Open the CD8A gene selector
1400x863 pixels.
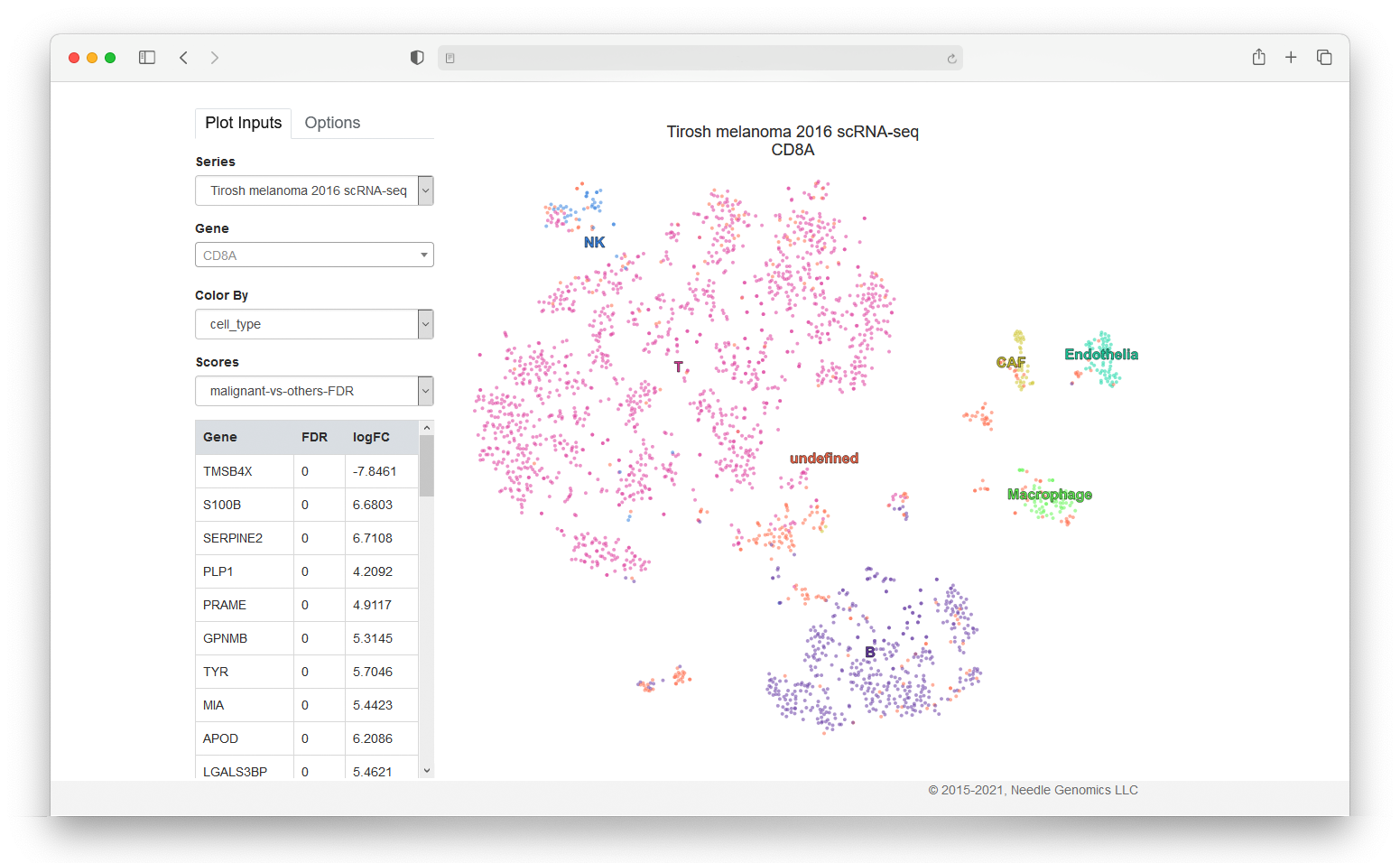pos(314,255)
